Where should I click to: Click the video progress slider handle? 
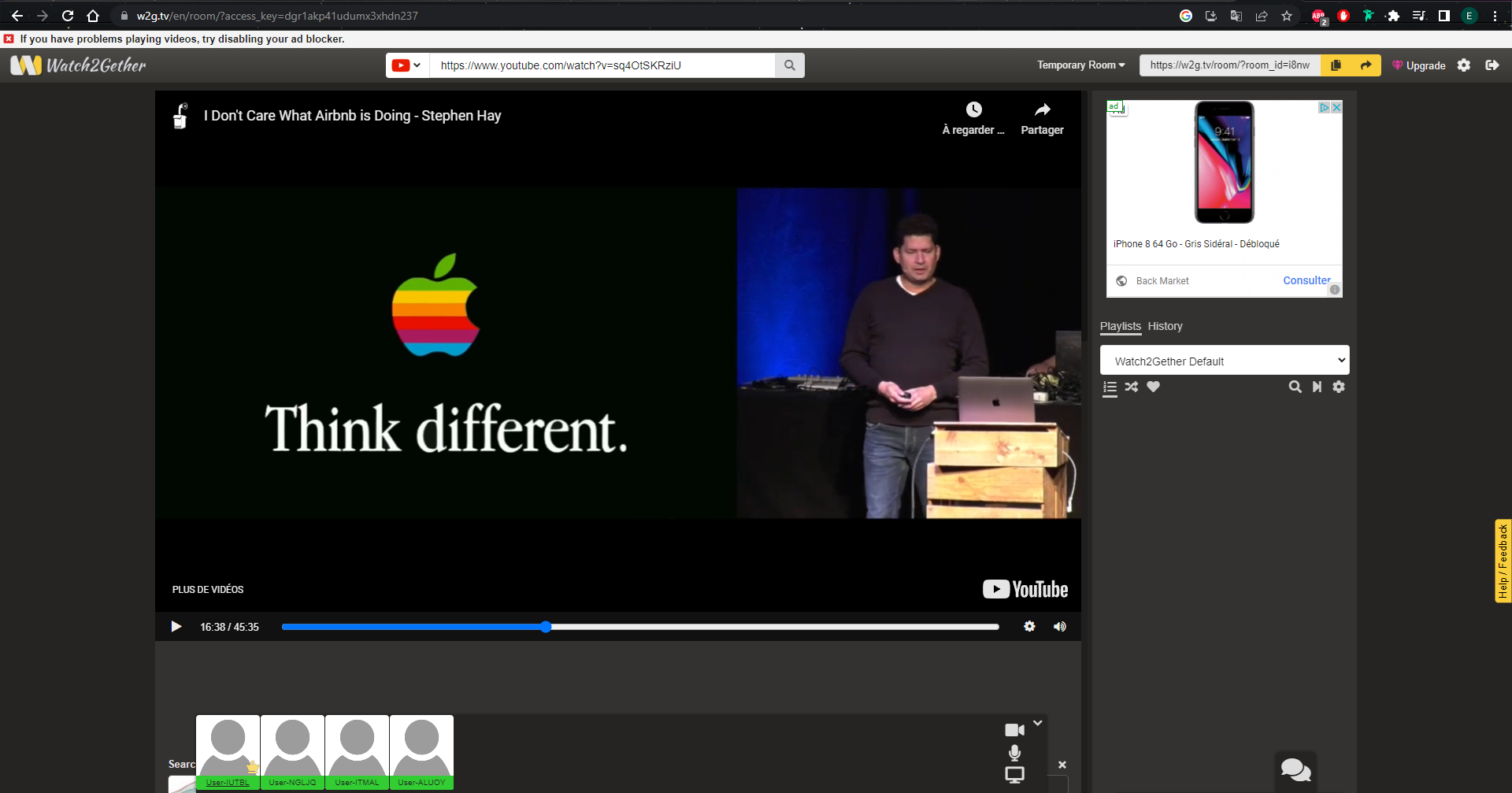click(546, 627)
